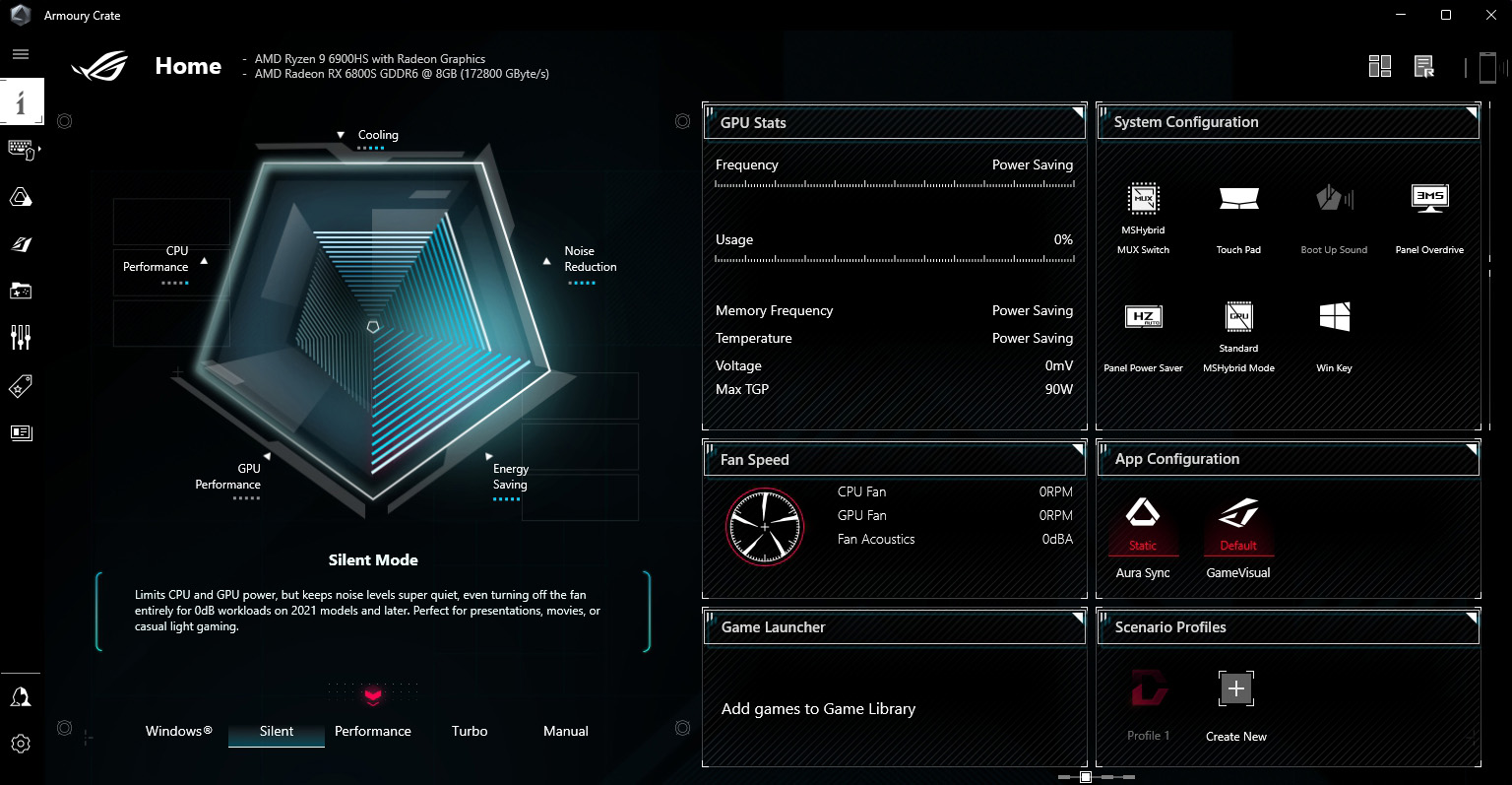Select scenario Profile 1

[x=1148, y=704]
